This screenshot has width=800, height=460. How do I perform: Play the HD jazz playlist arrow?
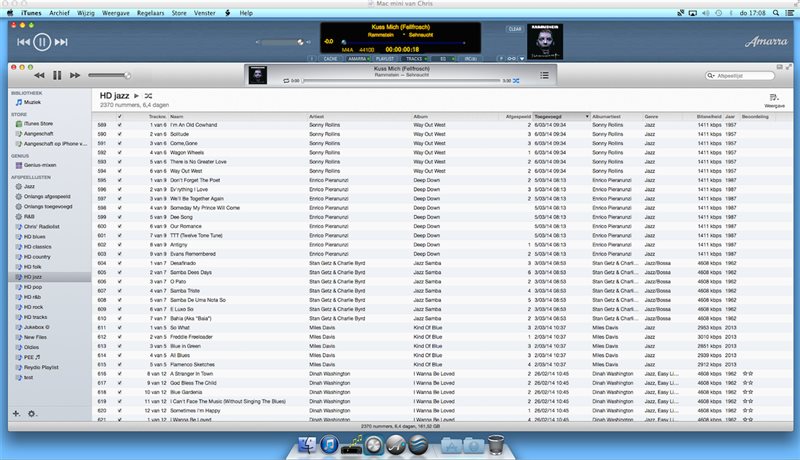[137, 95]
